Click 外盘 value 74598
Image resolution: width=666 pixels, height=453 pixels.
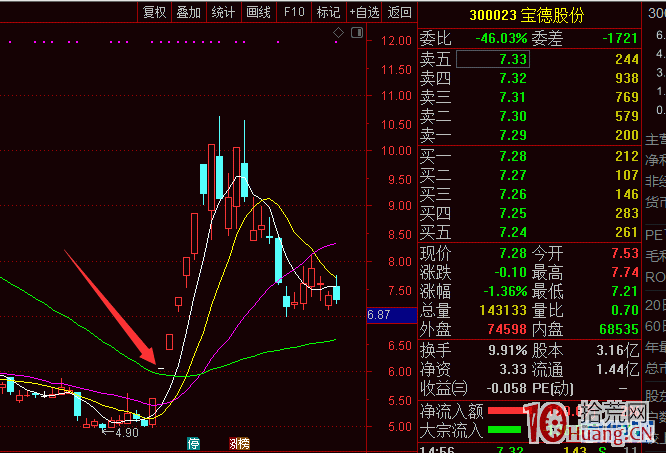(507, 329)
